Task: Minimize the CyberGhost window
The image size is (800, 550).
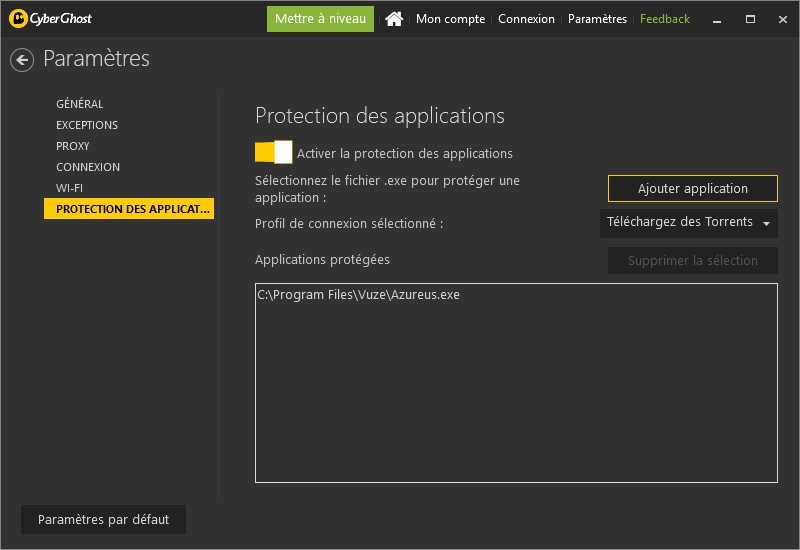Action: 717,19
